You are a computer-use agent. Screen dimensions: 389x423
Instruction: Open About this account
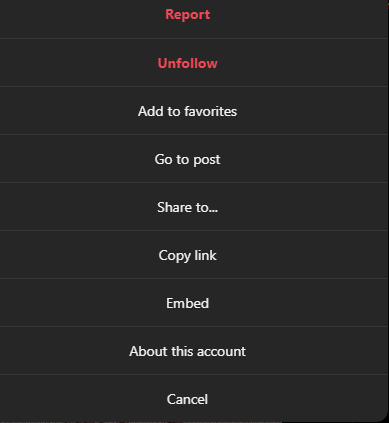pos(188,351)
